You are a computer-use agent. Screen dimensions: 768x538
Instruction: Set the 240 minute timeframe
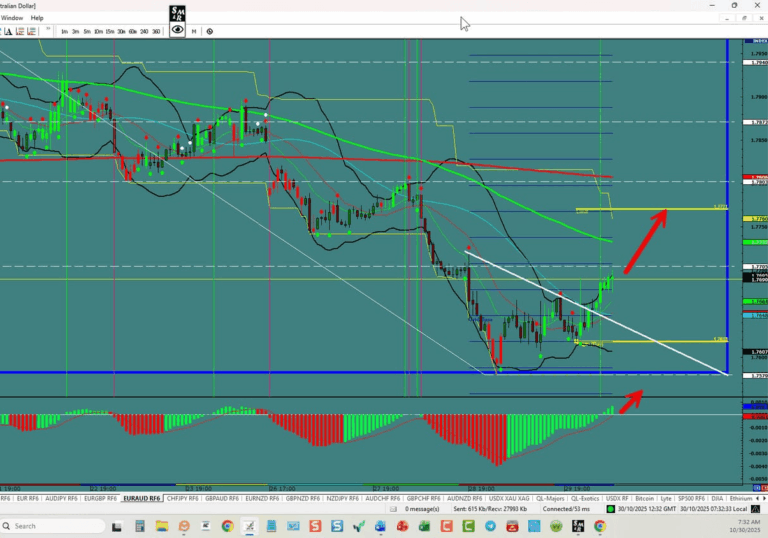144,31
